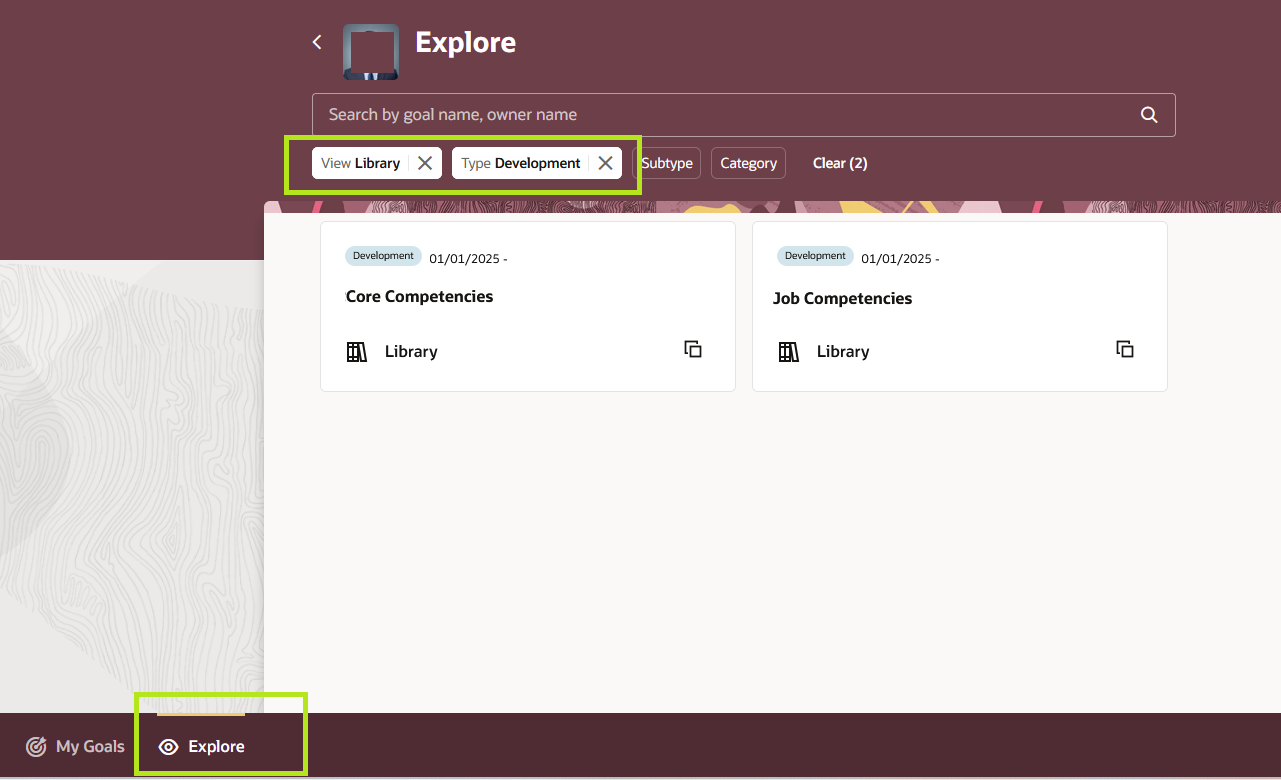1281x780 pixels.
Task: Click the 01/01/2025 date on Core Competencies
Action: point(468,259)
